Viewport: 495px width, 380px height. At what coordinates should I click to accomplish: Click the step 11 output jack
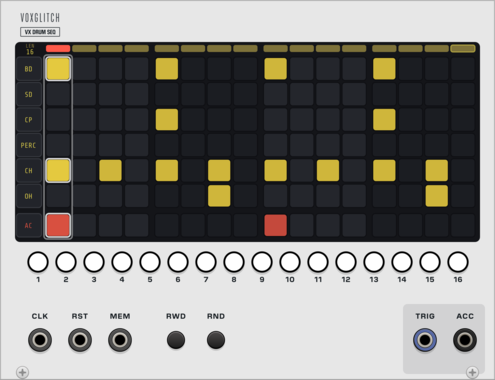tap(318, 262)
